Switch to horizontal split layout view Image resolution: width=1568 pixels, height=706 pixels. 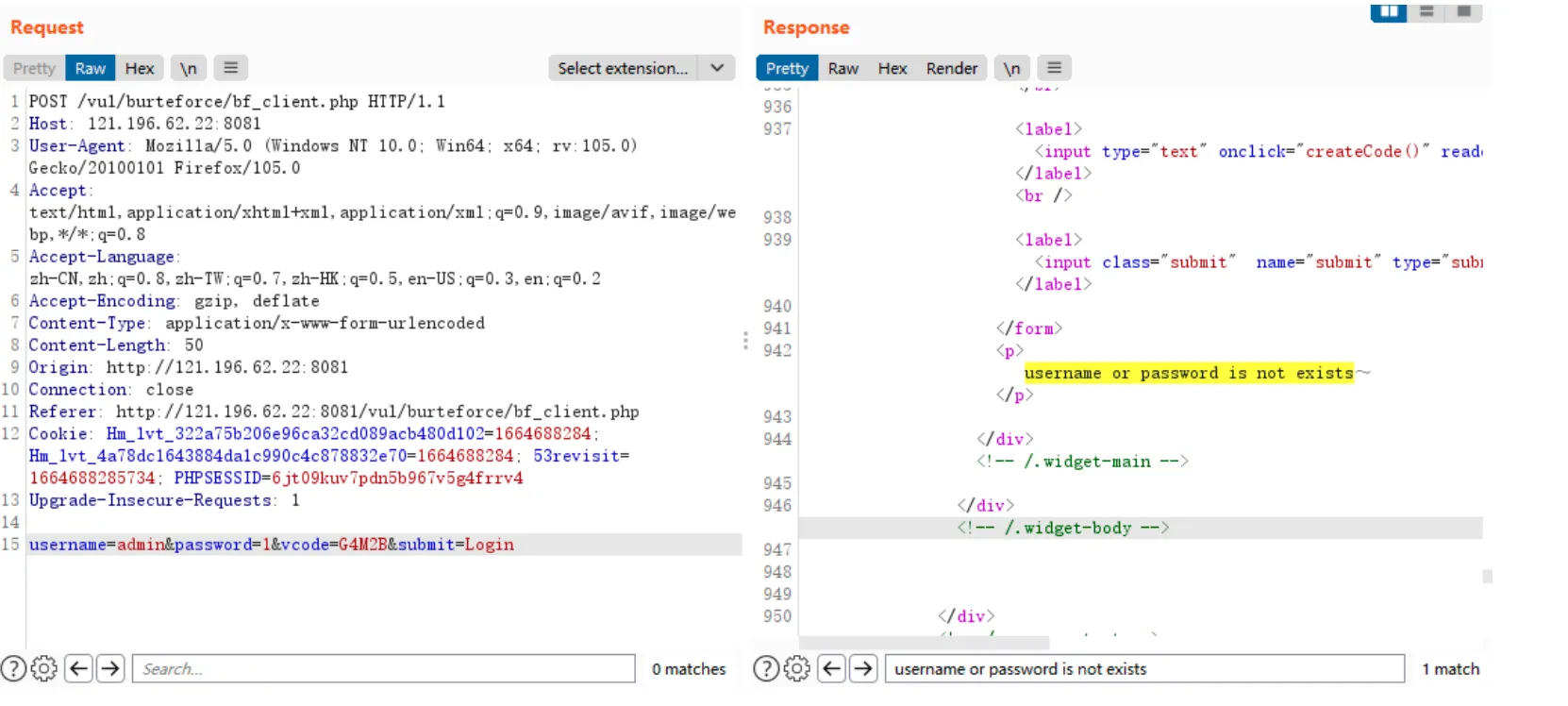1426,11
